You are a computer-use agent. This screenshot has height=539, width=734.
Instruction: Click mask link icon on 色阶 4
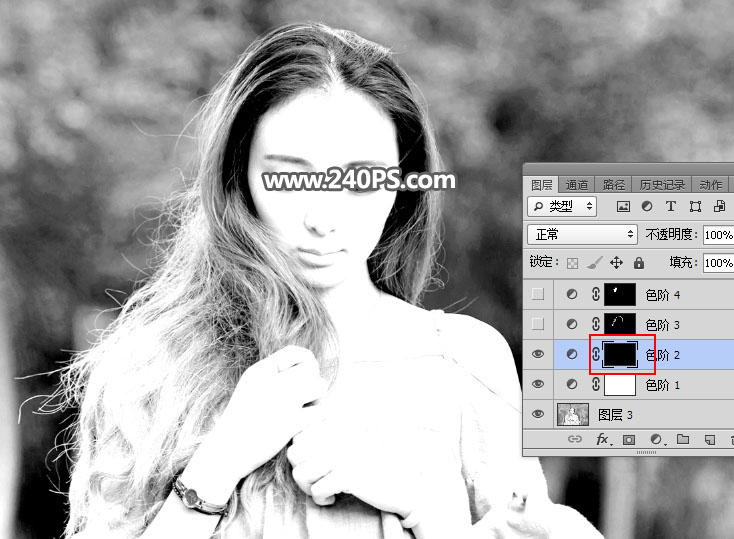[595, 294]
